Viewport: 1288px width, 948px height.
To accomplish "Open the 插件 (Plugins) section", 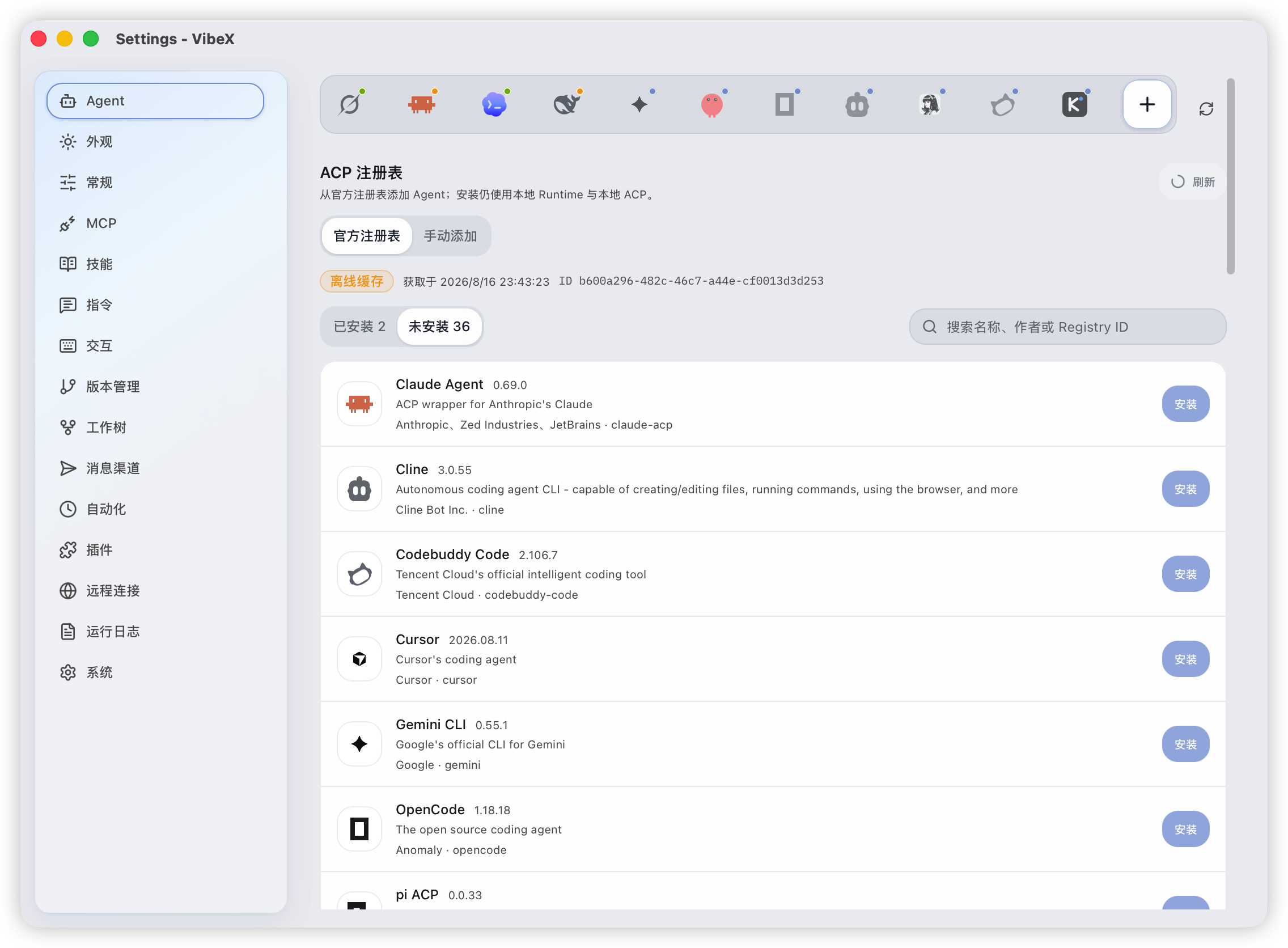I will (155, 550).
